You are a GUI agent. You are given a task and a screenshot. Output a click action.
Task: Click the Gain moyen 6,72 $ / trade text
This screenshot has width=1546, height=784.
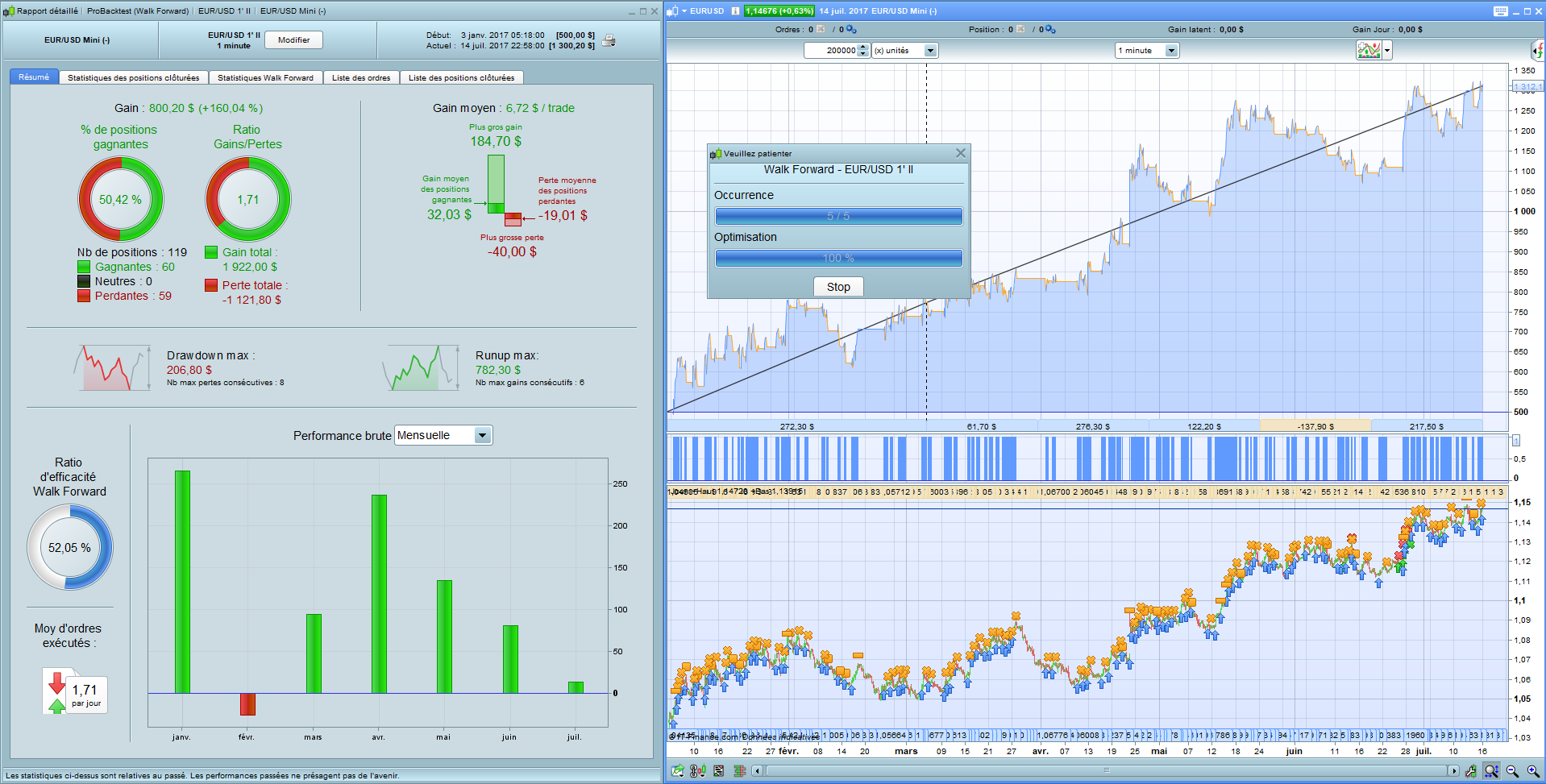[504, 108]
